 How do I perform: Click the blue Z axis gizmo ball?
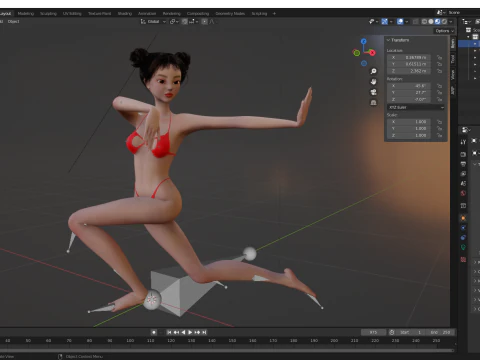(x=364, y=41)
